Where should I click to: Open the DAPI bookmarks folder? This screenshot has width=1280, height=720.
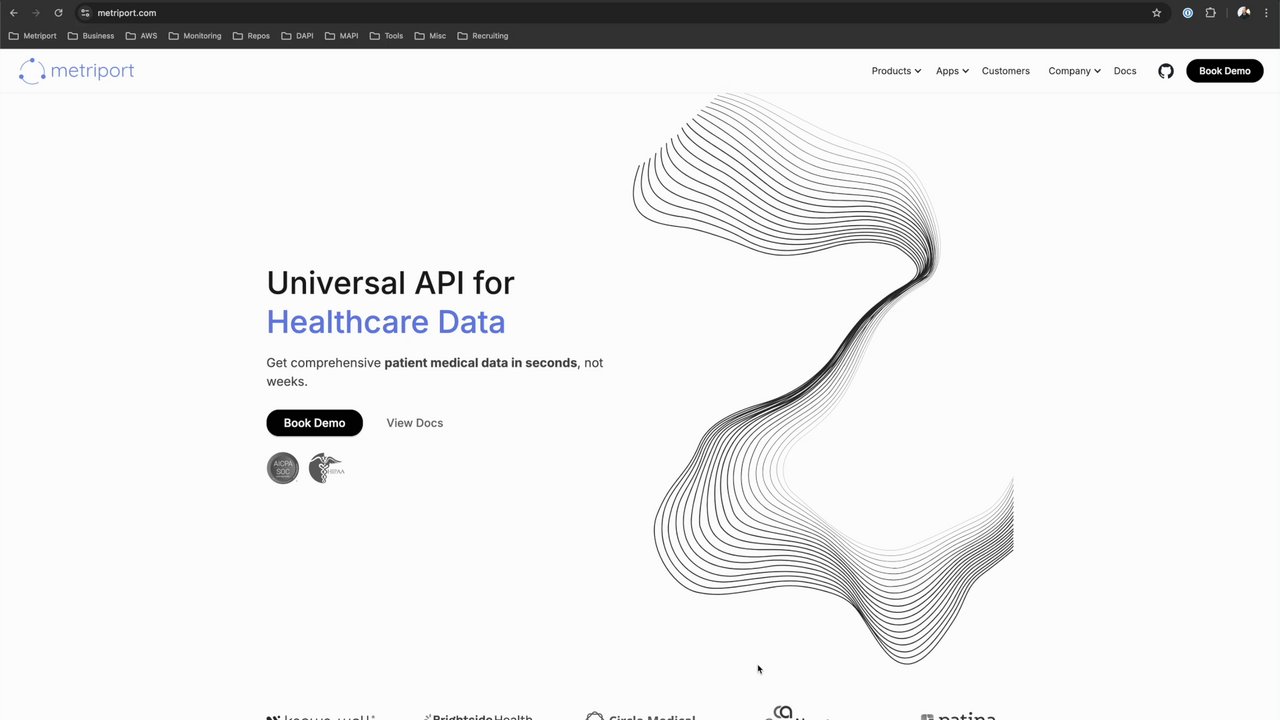[297, 36]
